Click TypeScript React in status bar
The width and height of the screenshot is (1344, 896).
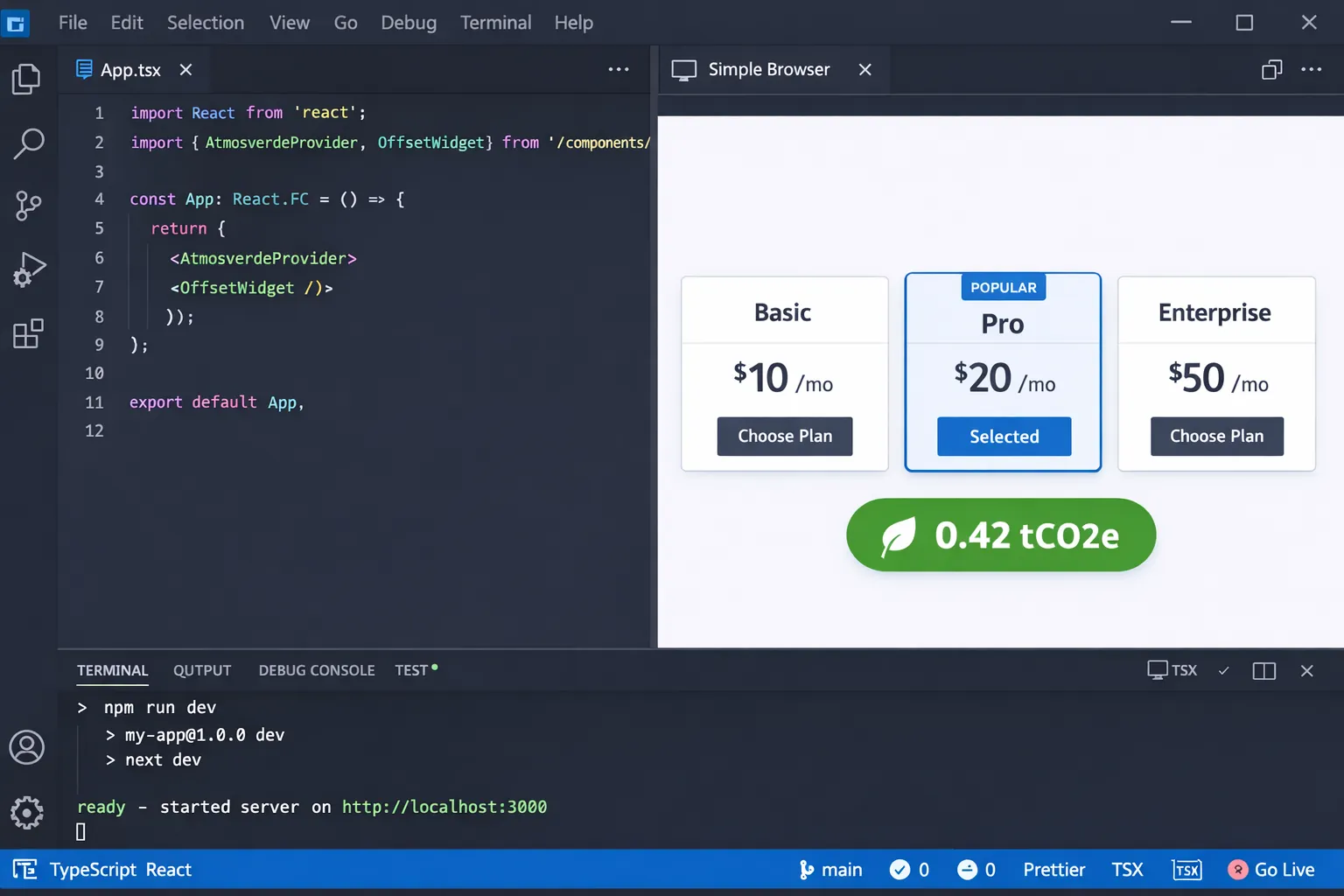pyautogui.click(x=121, y=870)
